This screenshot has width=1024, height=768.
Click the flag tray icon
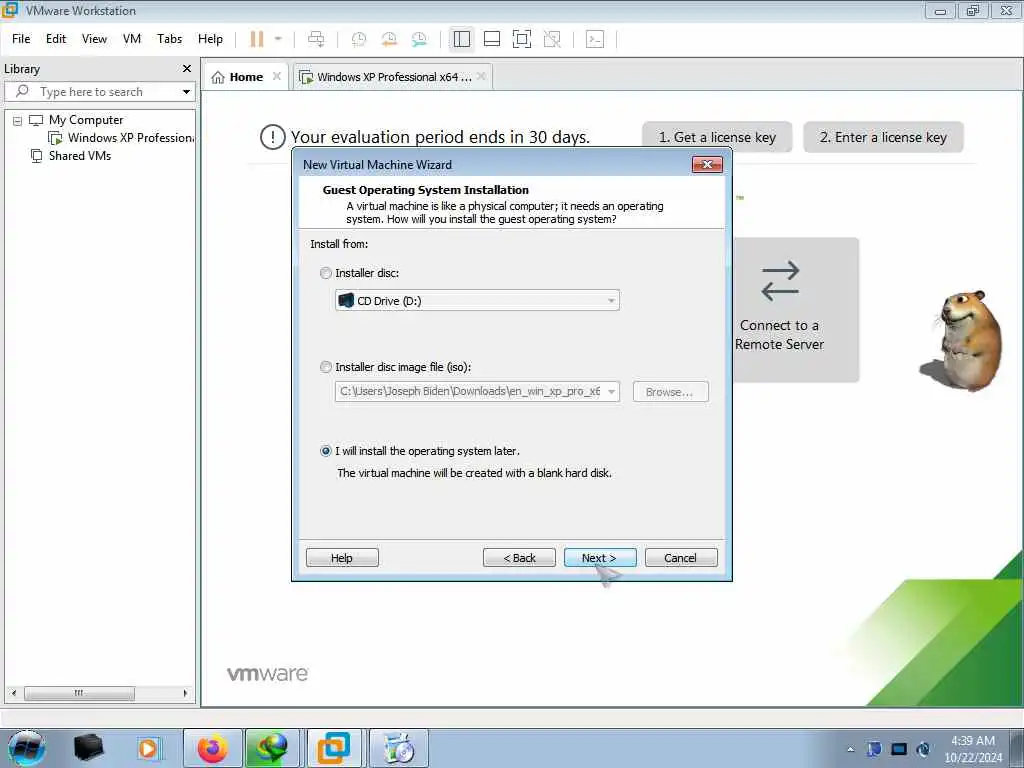[x=874, y=749]
